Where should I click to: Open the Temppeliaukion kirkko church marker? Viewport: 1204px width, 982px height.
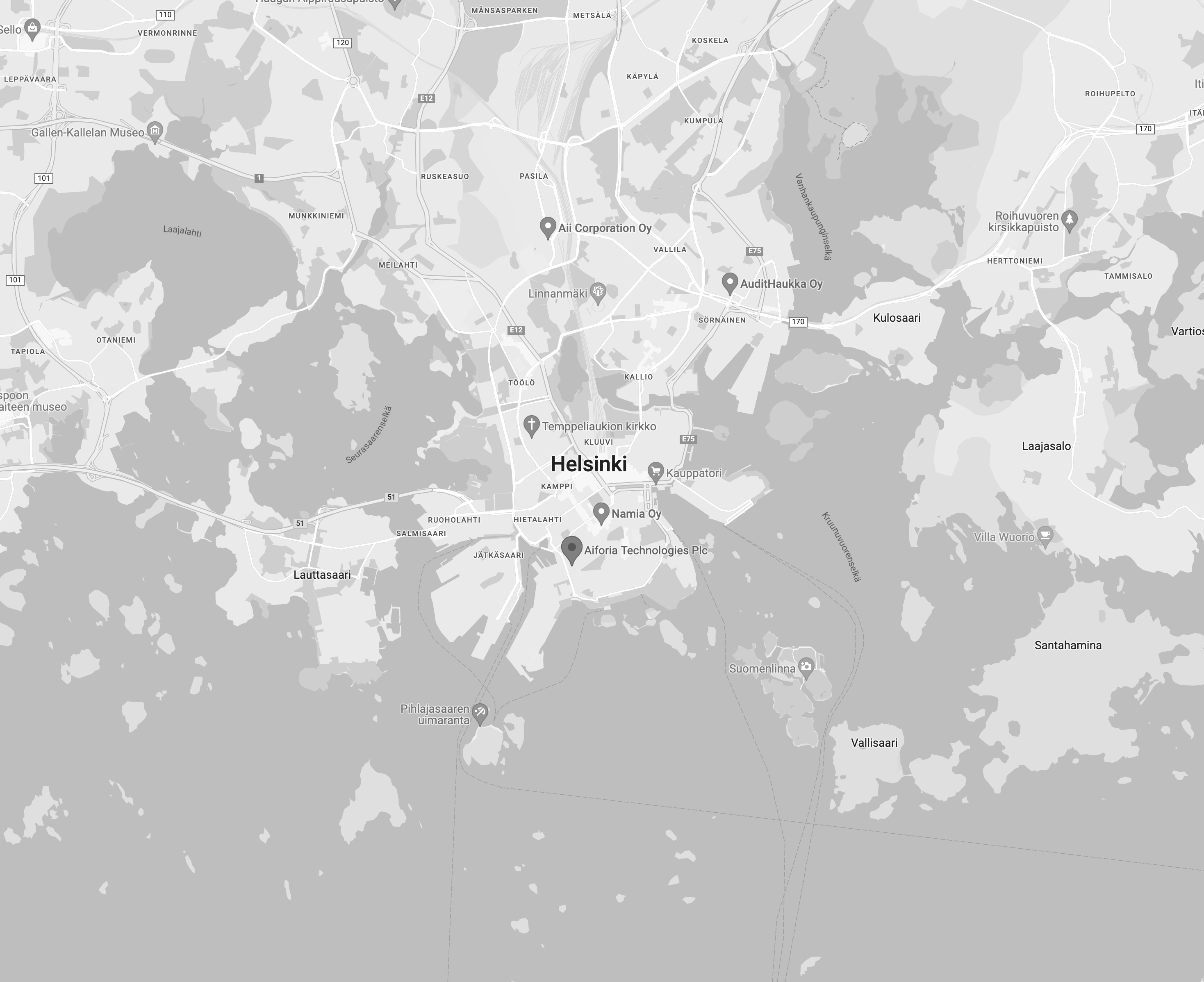(x=531, y=426)
